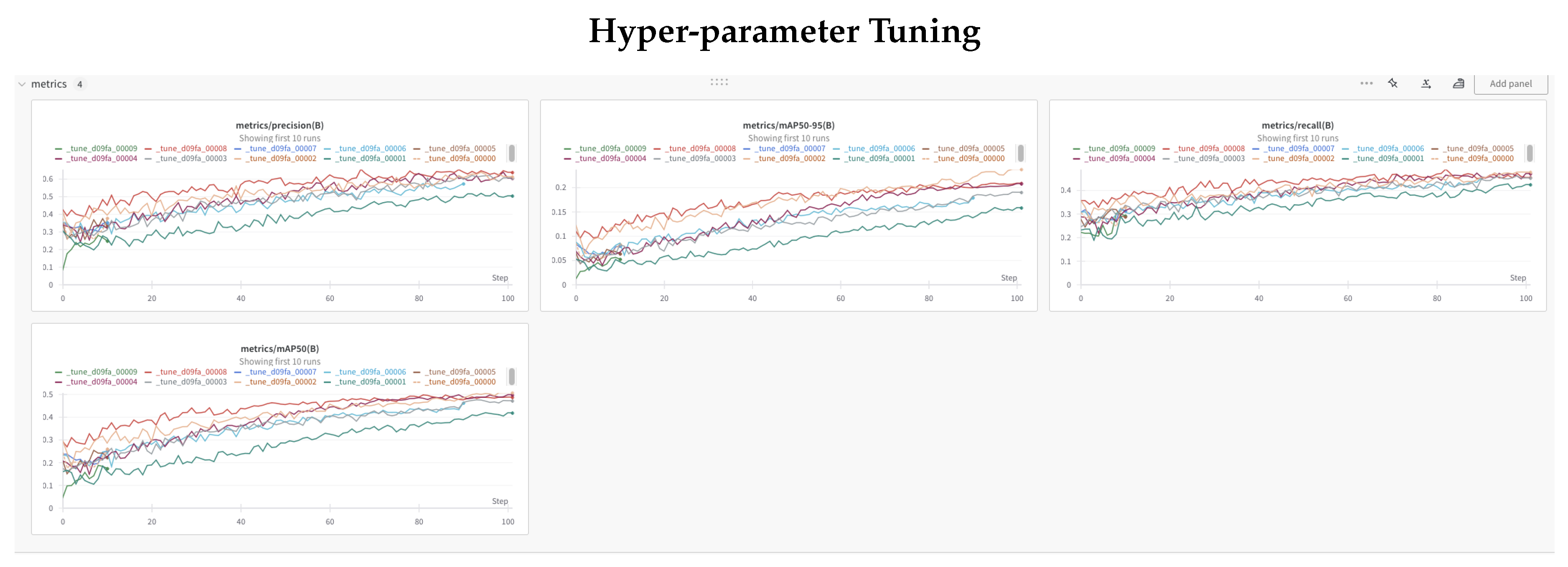Click the smoothing iron icon
1568x567 pixels.
pyautogui.click(x=1459, y=84)
